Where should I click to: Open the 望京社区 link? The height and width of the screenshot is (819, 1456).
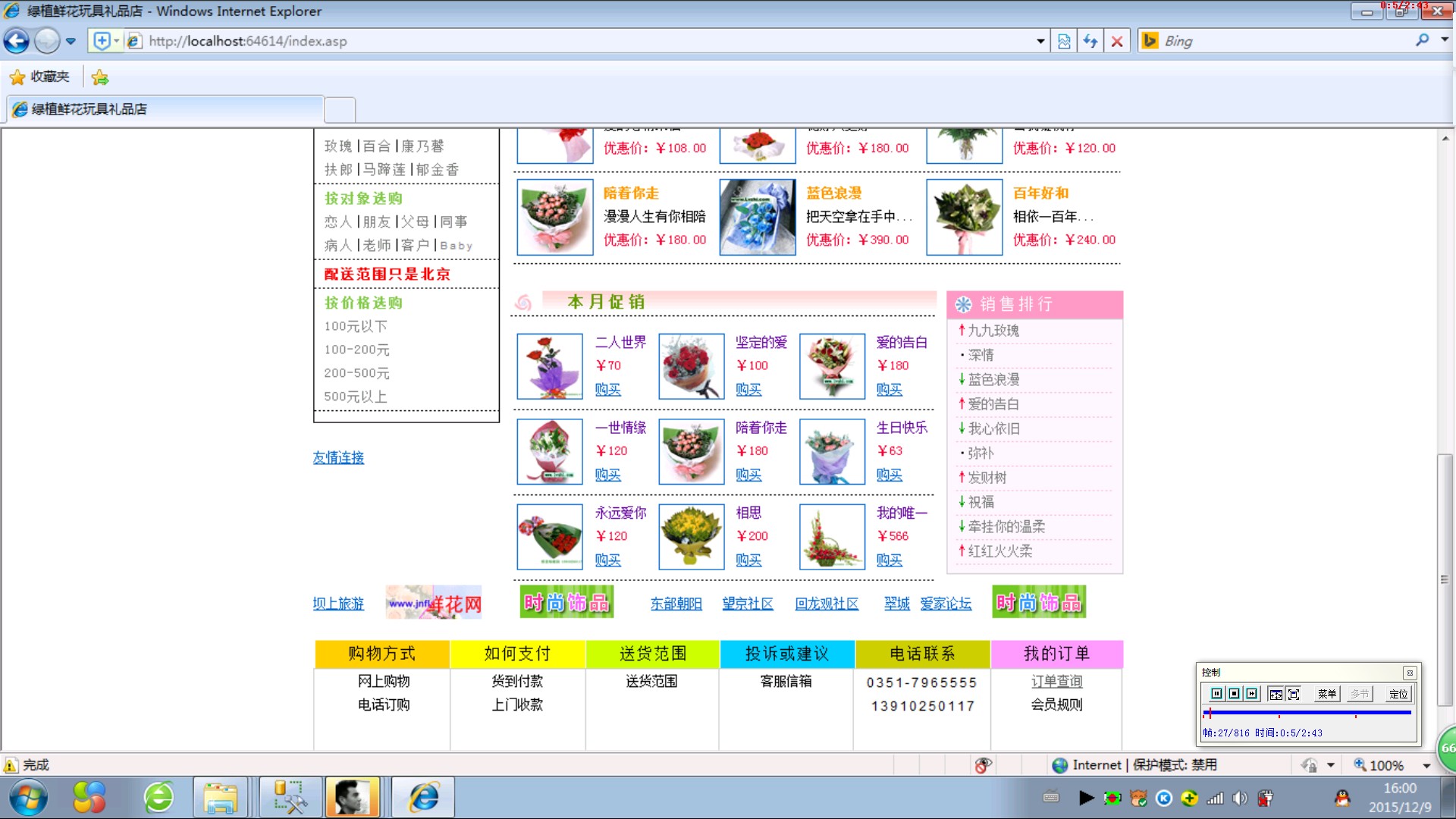(748, 603)
